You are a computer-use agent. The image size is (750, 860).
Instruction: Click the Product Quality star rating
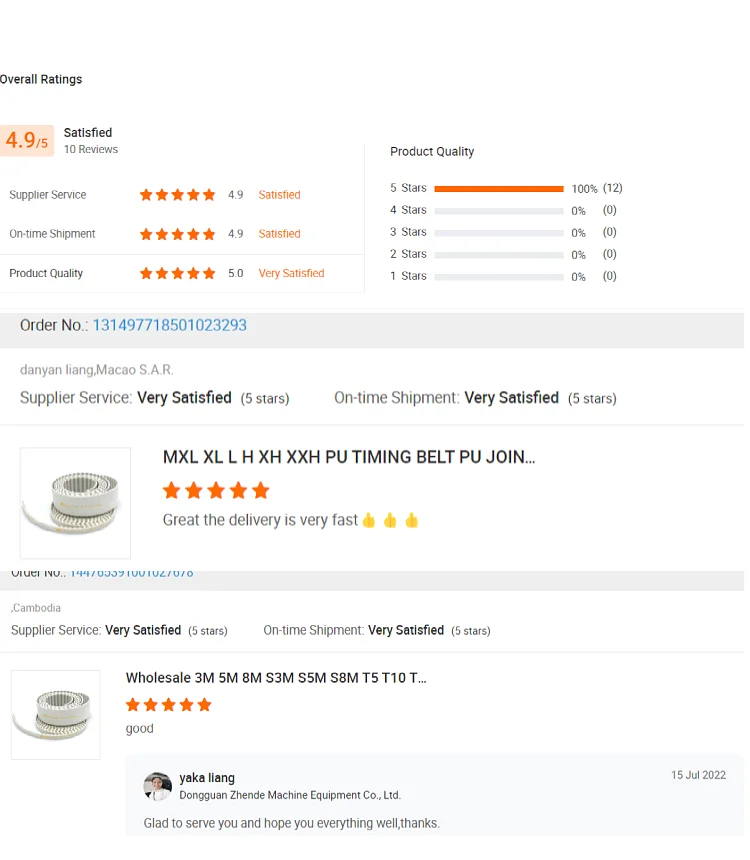pos(177,273)
